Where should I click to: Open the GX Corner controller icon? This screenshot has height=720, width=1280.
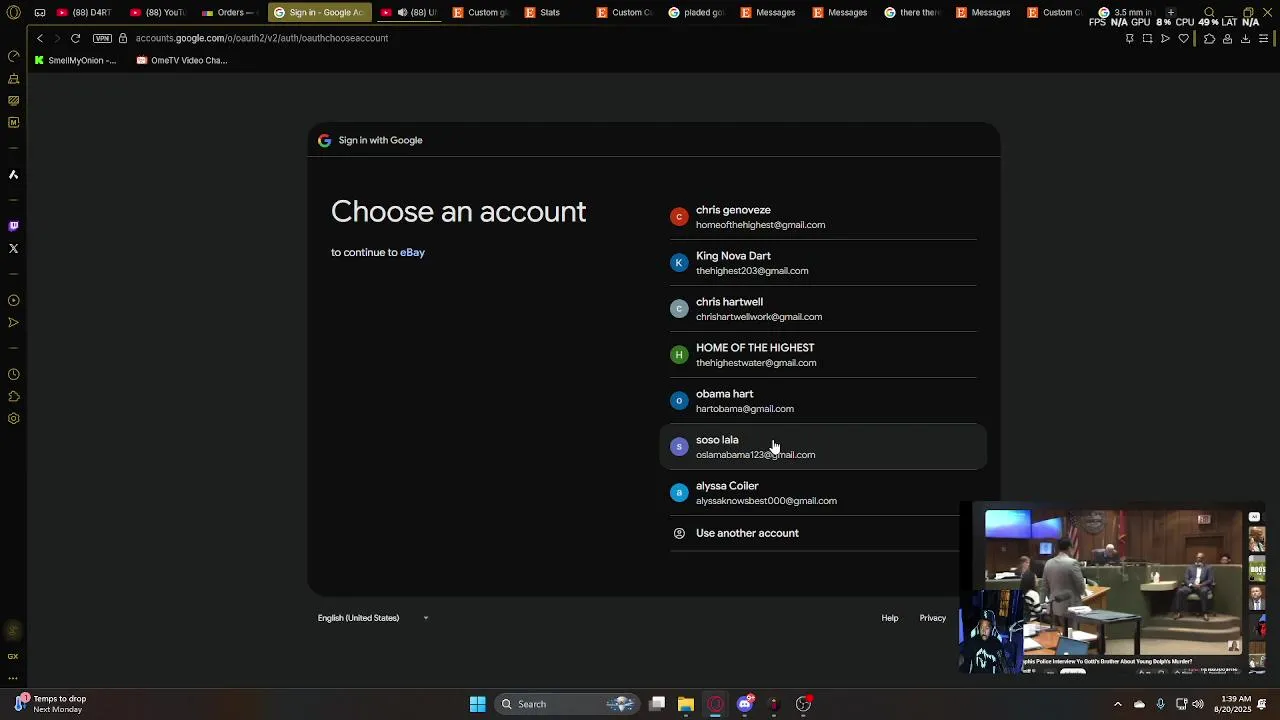[x=40, y=12]
